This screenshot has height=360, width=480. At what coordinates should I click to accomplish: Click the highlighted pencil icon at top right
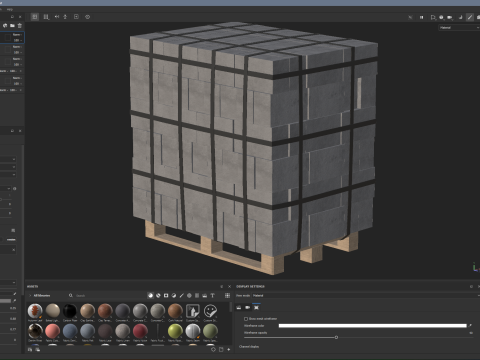click(470, 17)
